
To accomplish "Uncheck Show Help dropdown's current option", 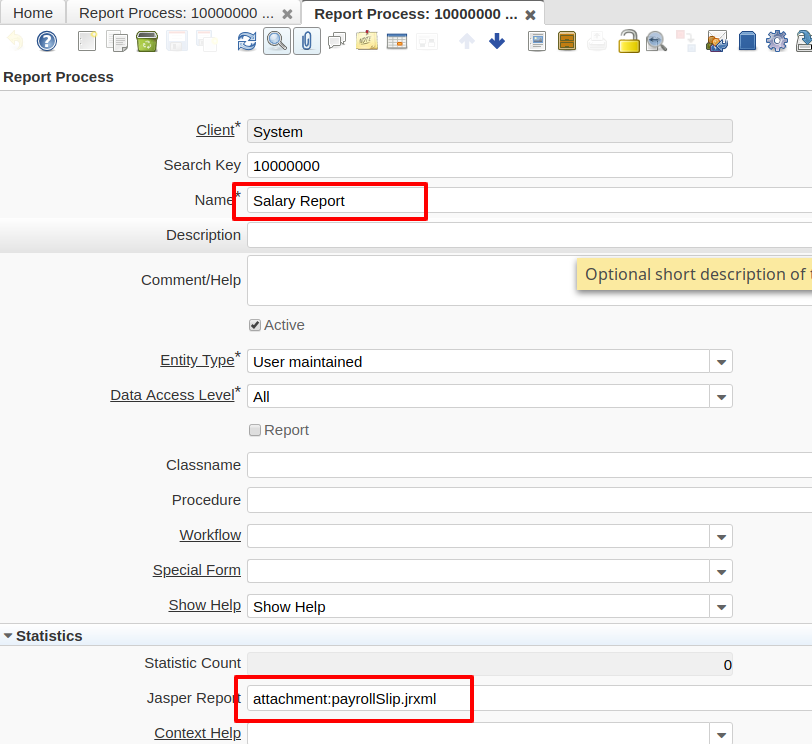I will [720, 605].
